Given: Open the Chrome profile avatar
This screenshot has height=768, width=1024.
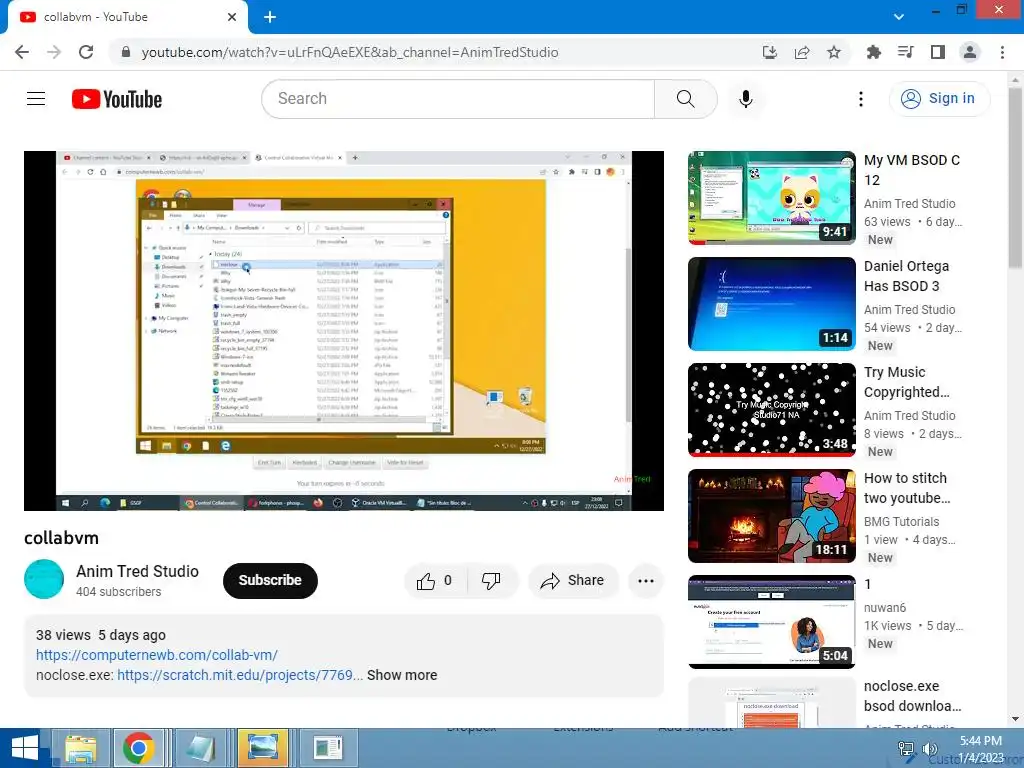Looking at the screenshot, I should (970, 52).
